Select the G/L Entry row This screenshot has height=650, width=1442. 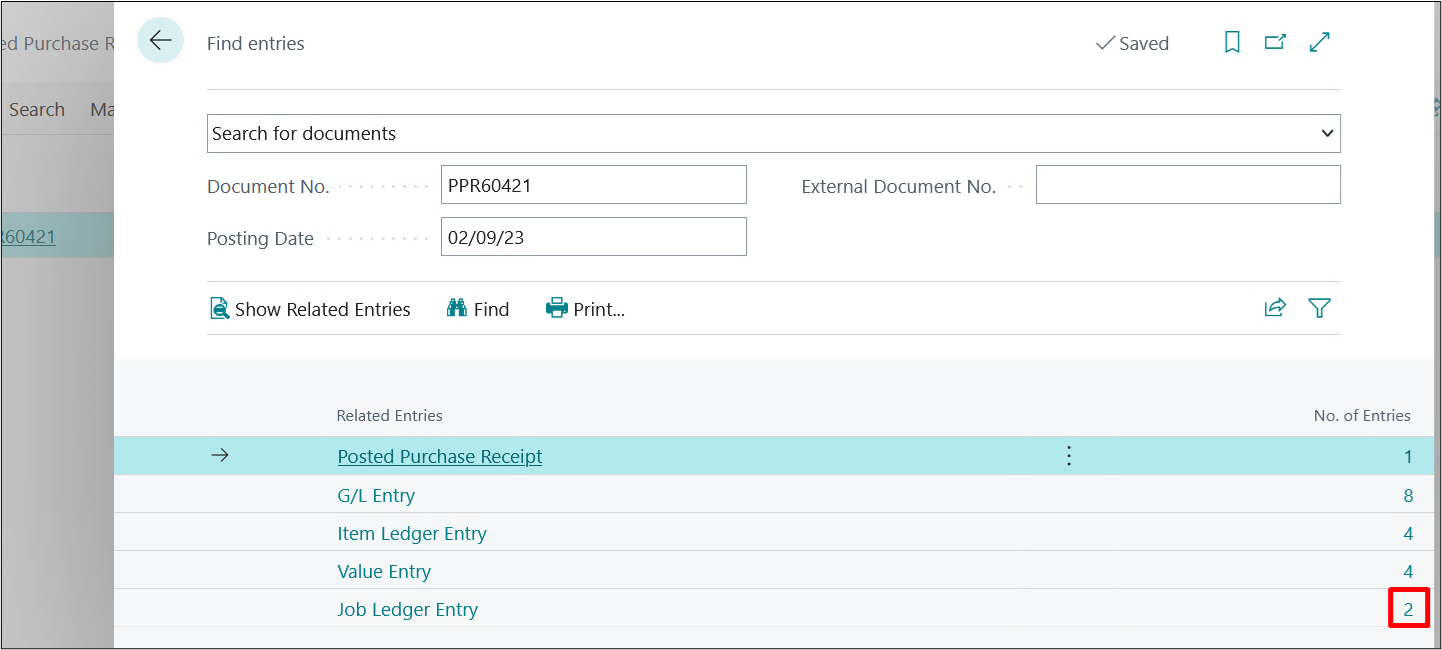click(376, 495)
